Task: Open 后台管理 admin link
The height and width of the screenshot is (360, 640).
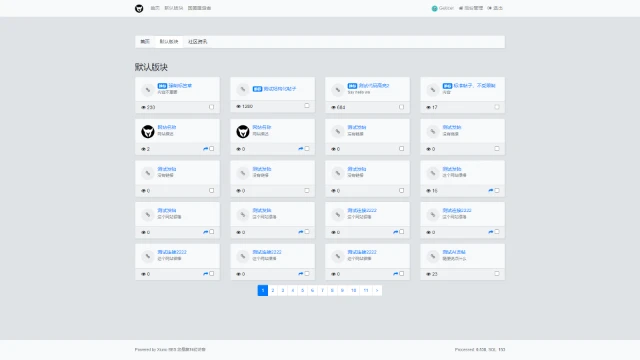Action: [471, 8]
